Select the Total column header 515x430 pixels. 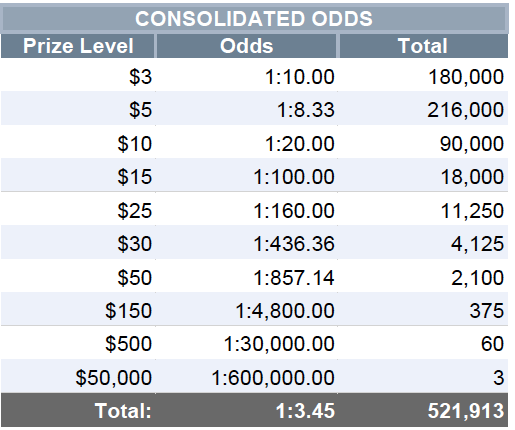423,46
